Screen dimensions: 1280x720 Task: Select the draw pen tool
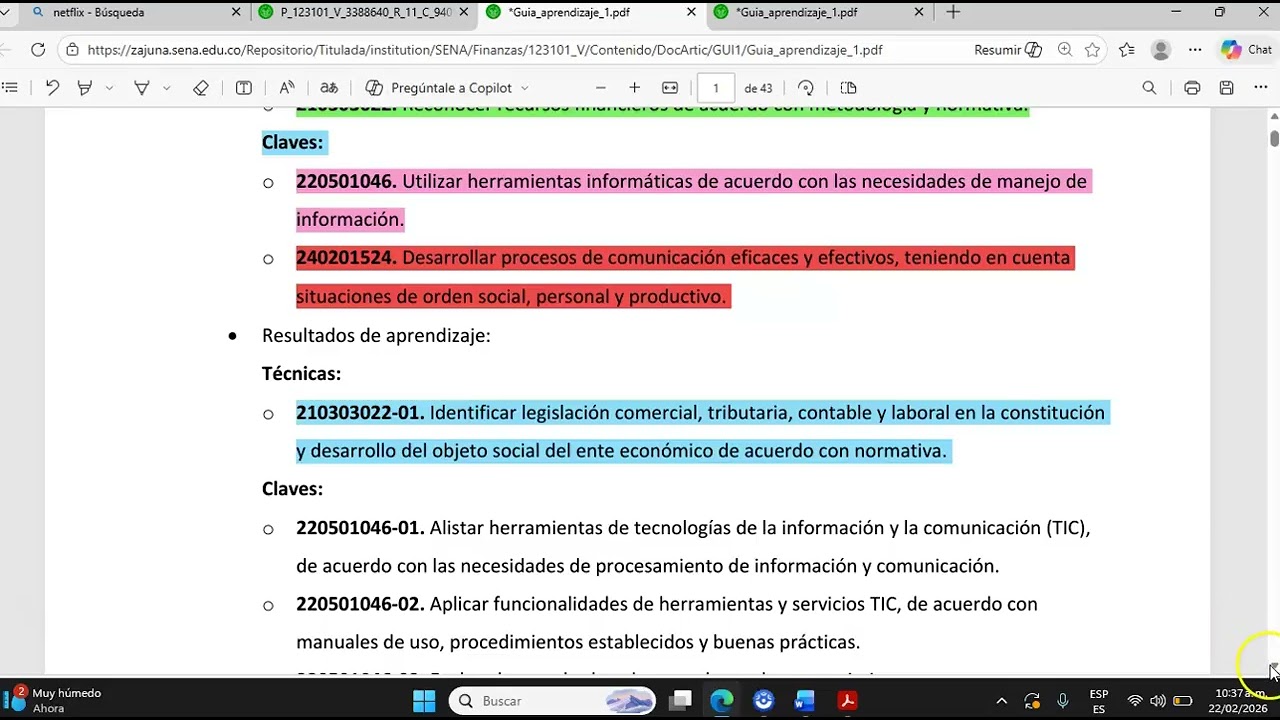[x=141, y=88]
